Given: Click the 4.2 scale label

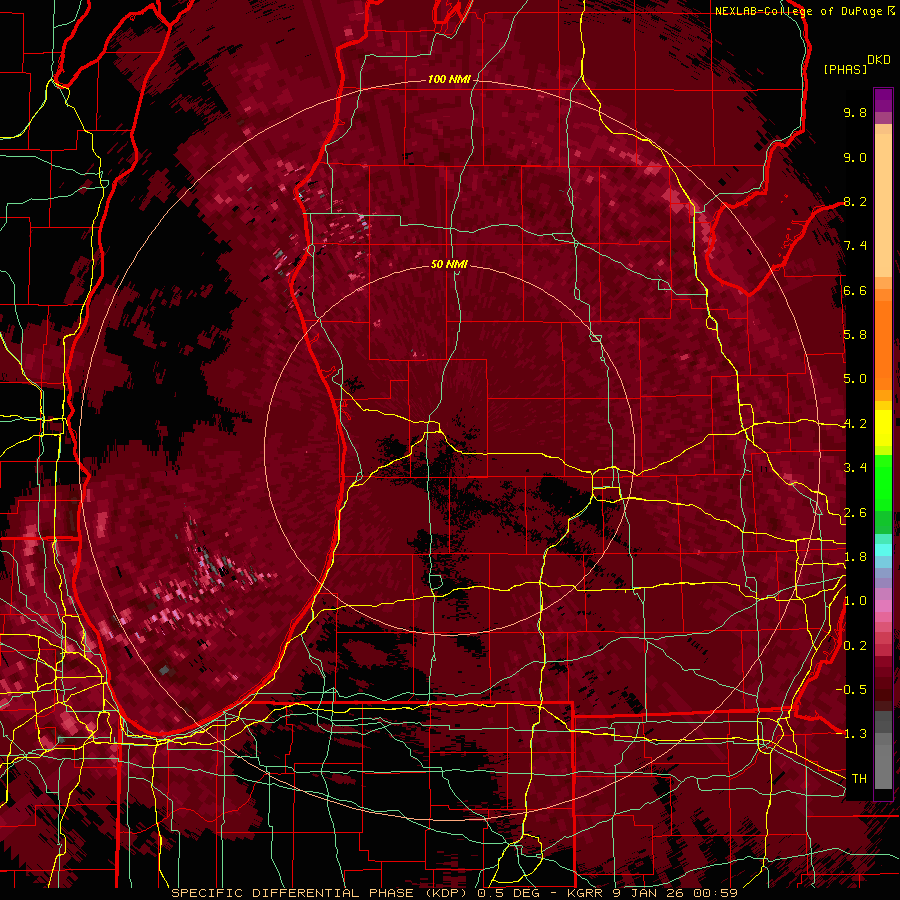Looking at the screenshot, I should (855, 424).
